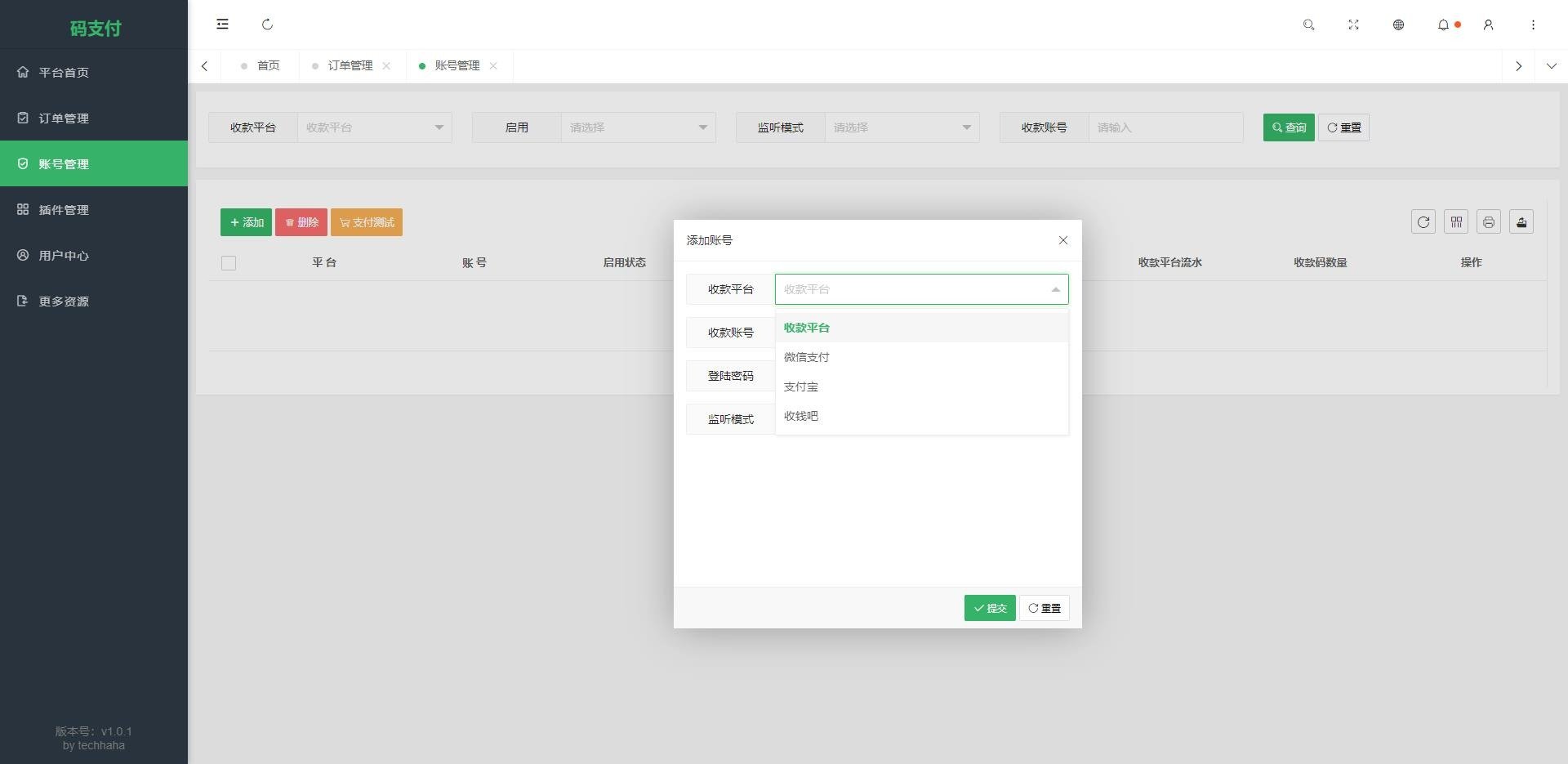This screenshot has height=764, width=1568.
Task: Switch to the 订单管理 tab
Action: [x=350, y=65]
